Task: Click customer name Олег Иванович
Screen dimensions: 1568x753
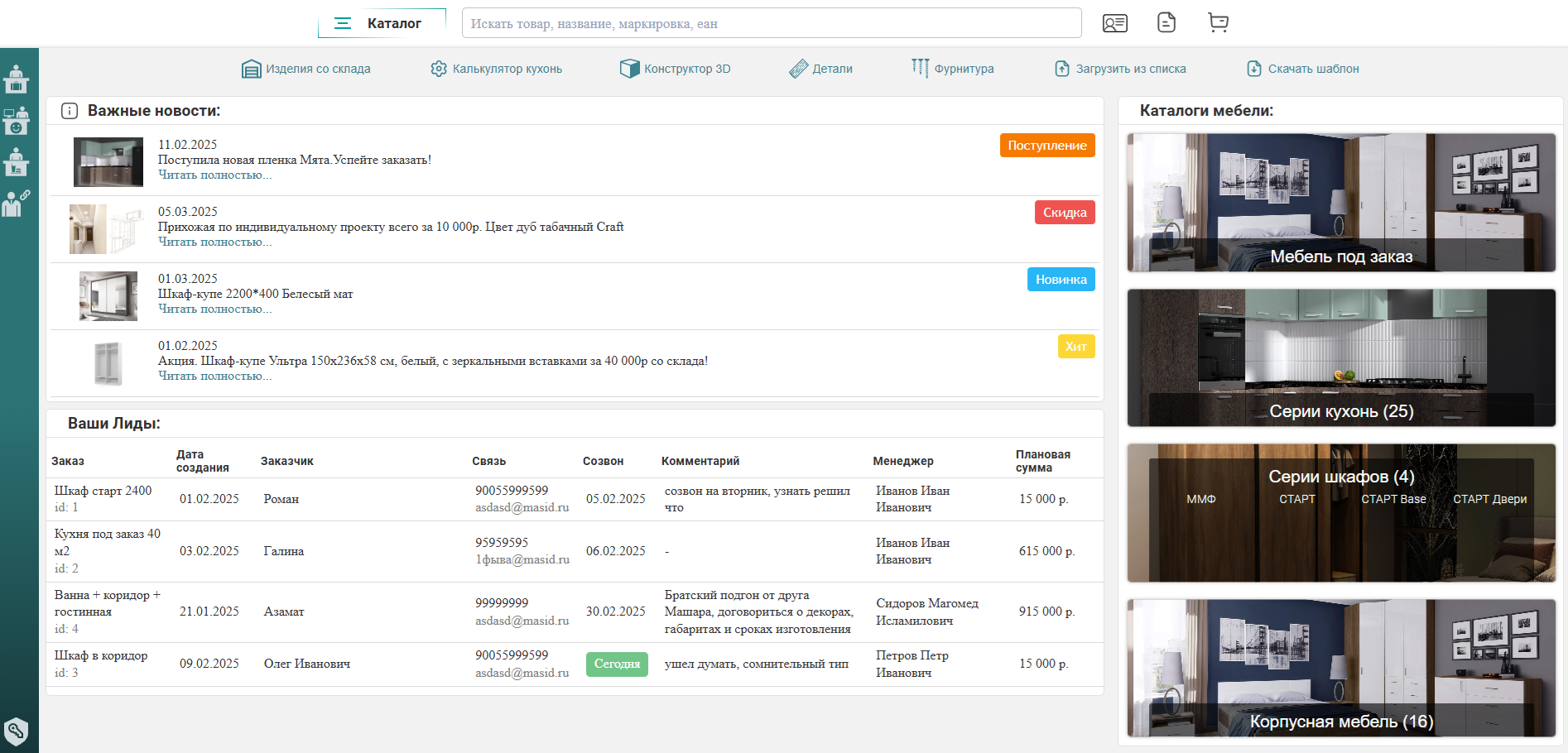Action: coord(307,664)
